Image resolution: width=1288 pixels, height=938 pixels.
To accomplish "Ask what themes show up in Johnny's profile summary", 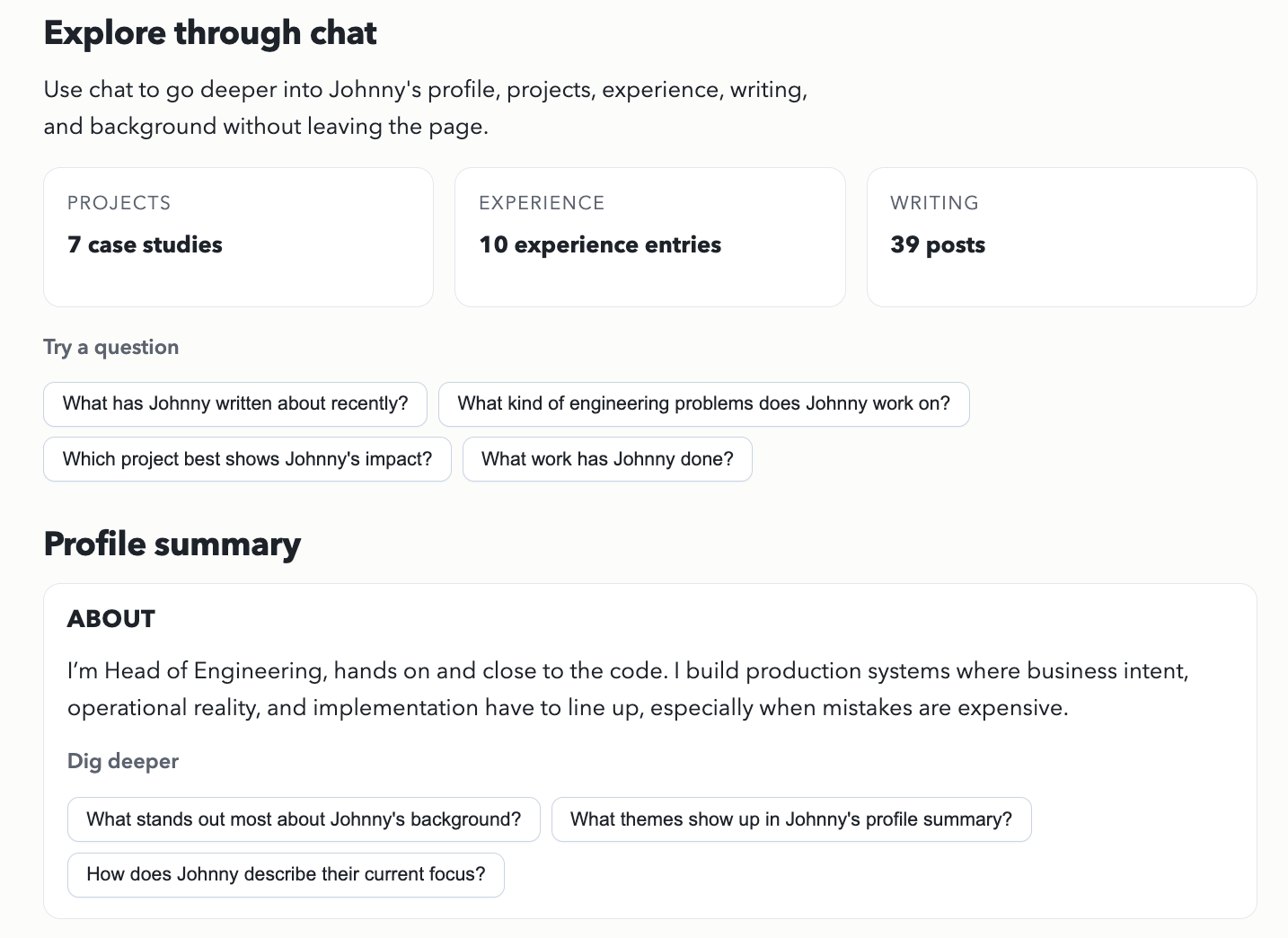I will point(791,819).
